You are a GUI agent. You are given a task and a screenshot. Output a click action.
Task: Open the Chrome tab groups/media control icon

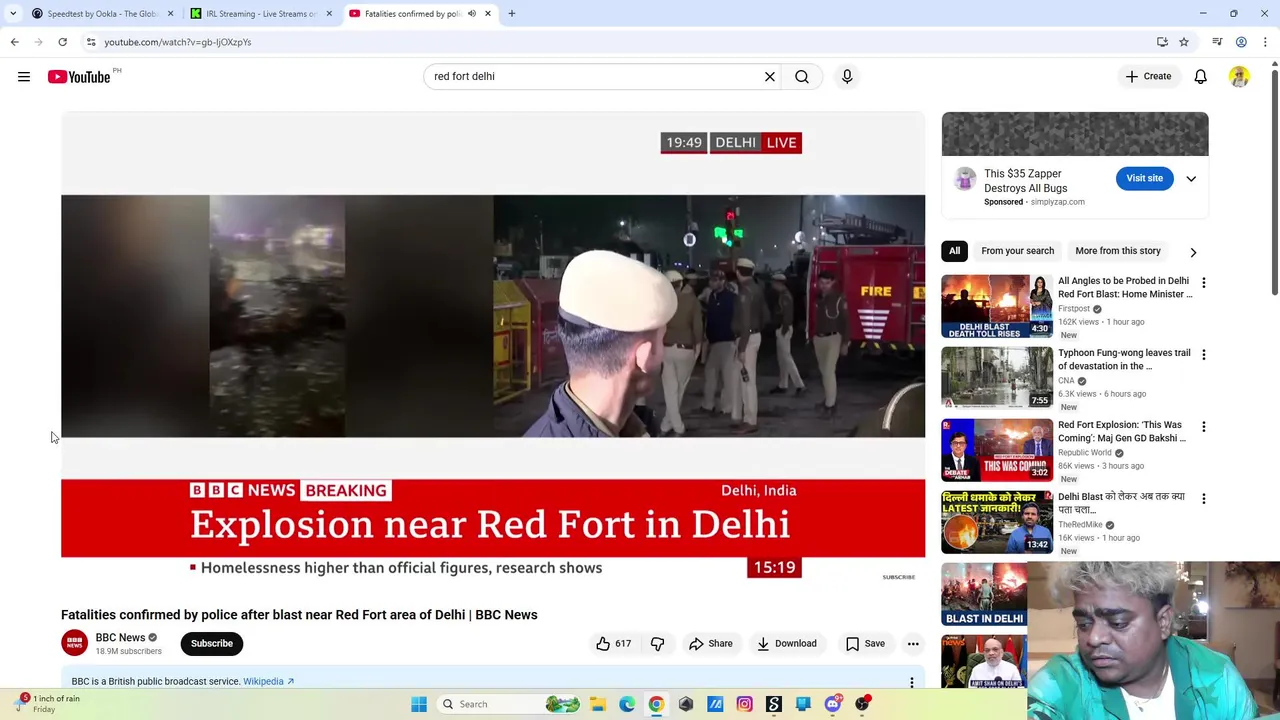click(1217, 42)
